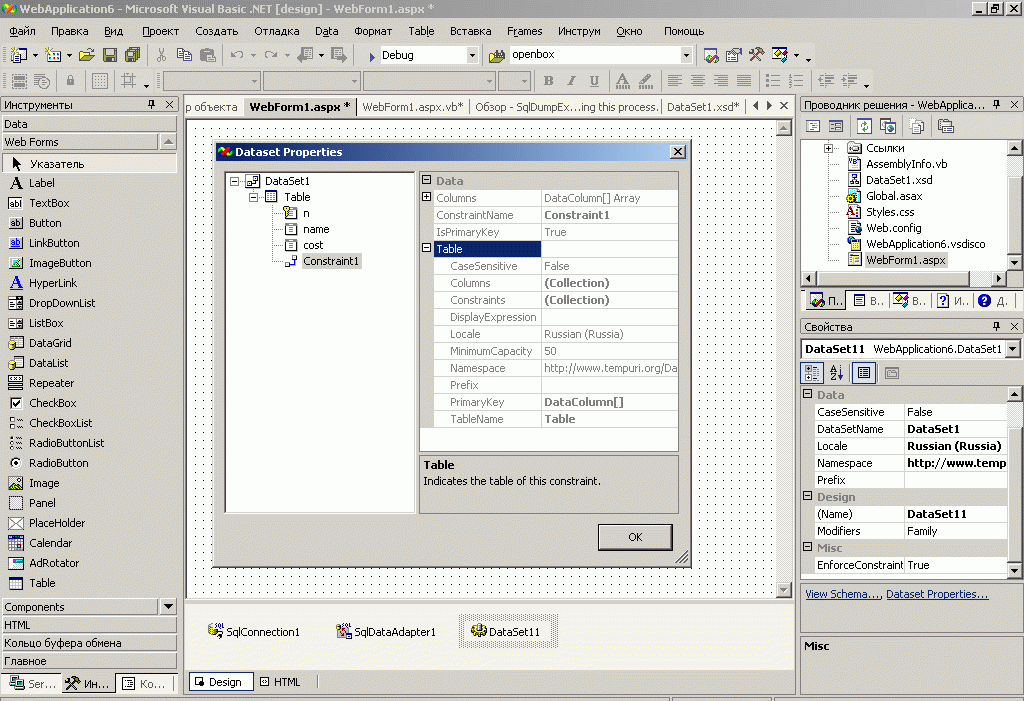Click the background color highlighter icon
This screenshot has height=701, width=1024.
point(646,80)
